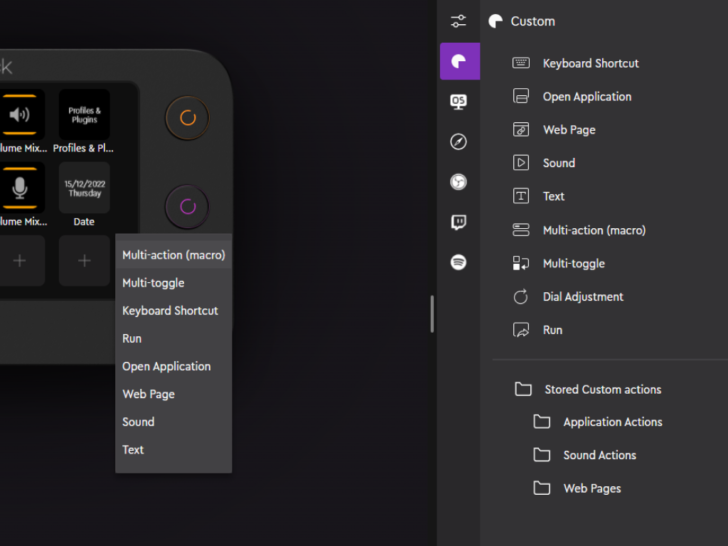The height and width of the screenshot is (546, 728).
Task: Choose Keyboard Shortcut in context menu
Action: pyautogui.click(x=174, y=311)
